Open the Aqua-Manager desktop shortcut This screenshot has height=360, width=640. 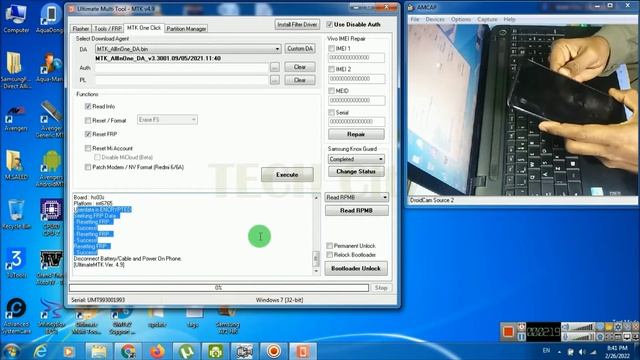[x=51, y=67]
